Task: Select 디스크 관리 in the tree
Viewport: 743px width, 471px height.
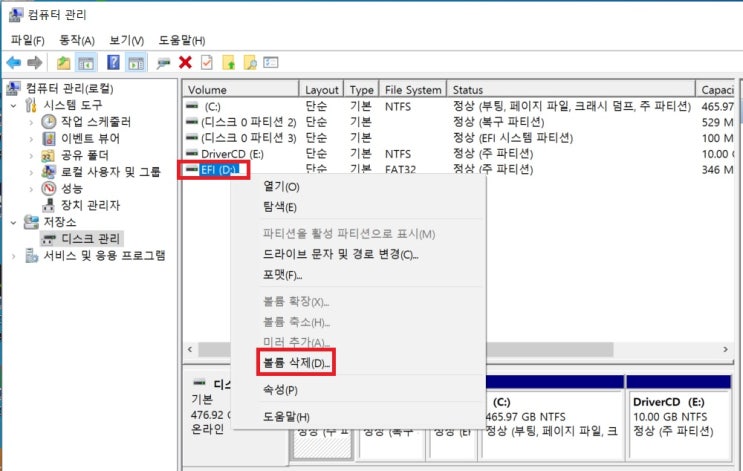Action: (82, 238)
